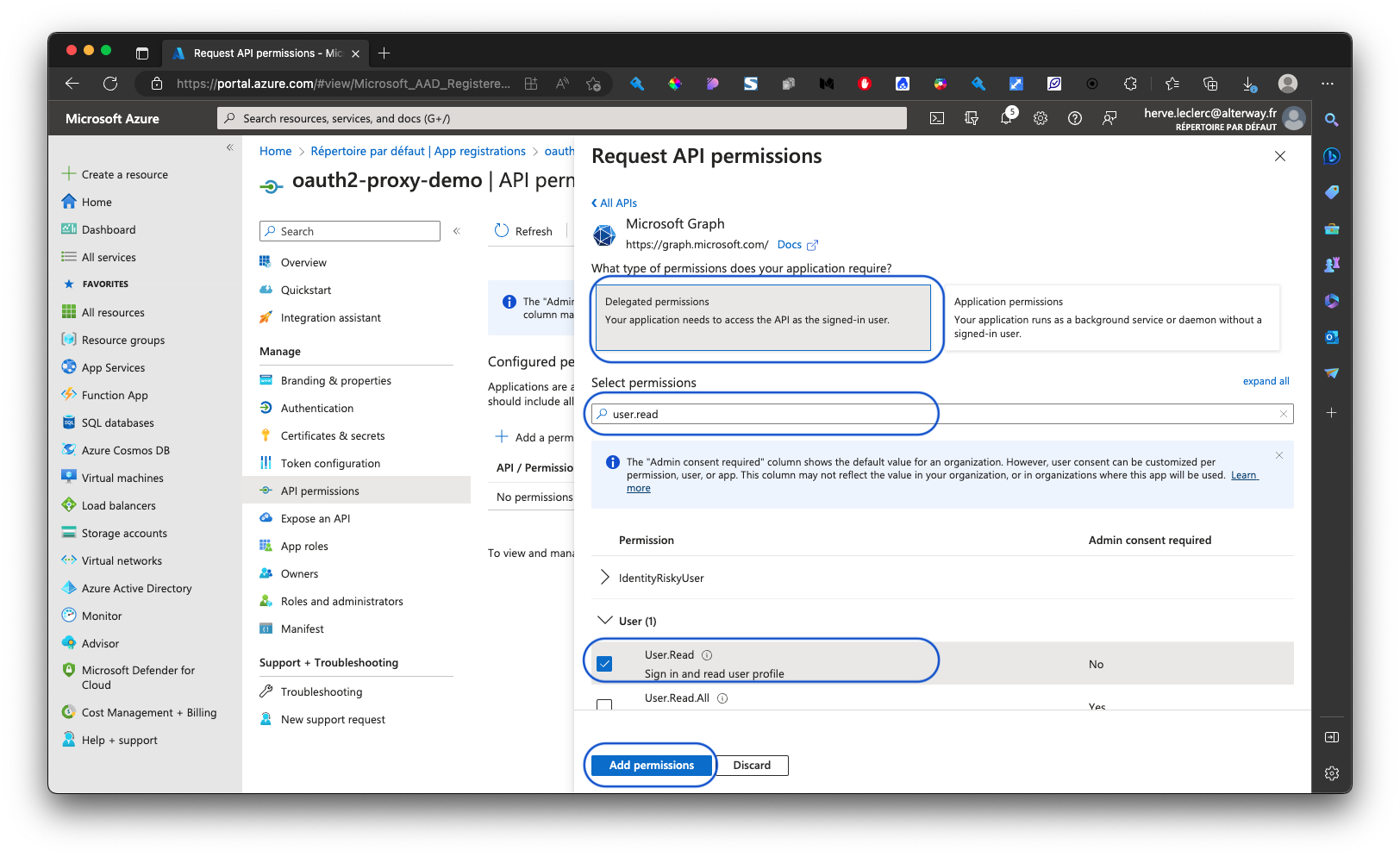1400x857 pixels.
Task: Expand the IdentityRiskyUser permission group
Action: tap(604, 578)
